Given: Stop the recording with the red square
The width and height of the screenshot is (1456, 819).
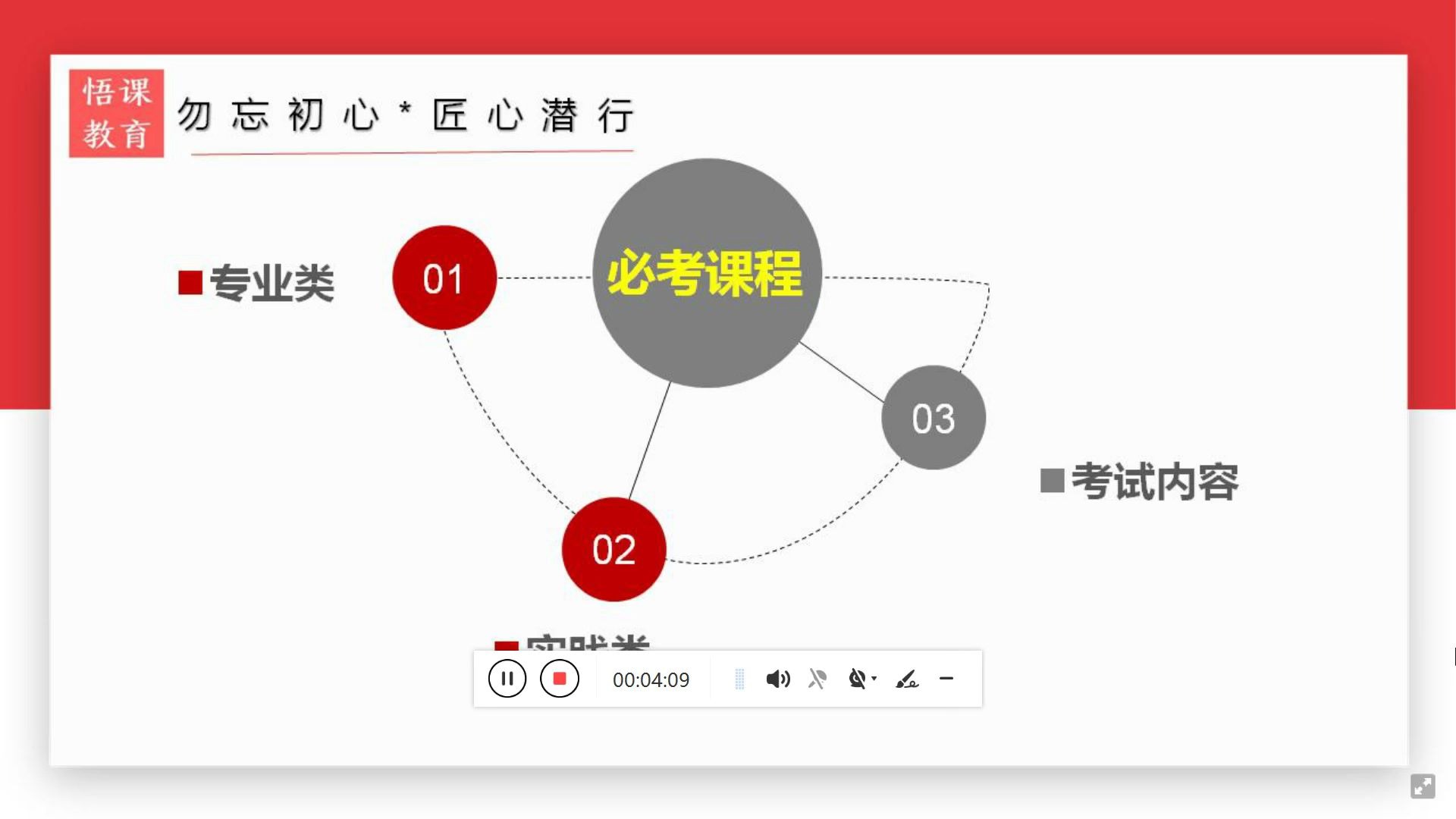Looking at the screenshot, I should pos(560,679).
